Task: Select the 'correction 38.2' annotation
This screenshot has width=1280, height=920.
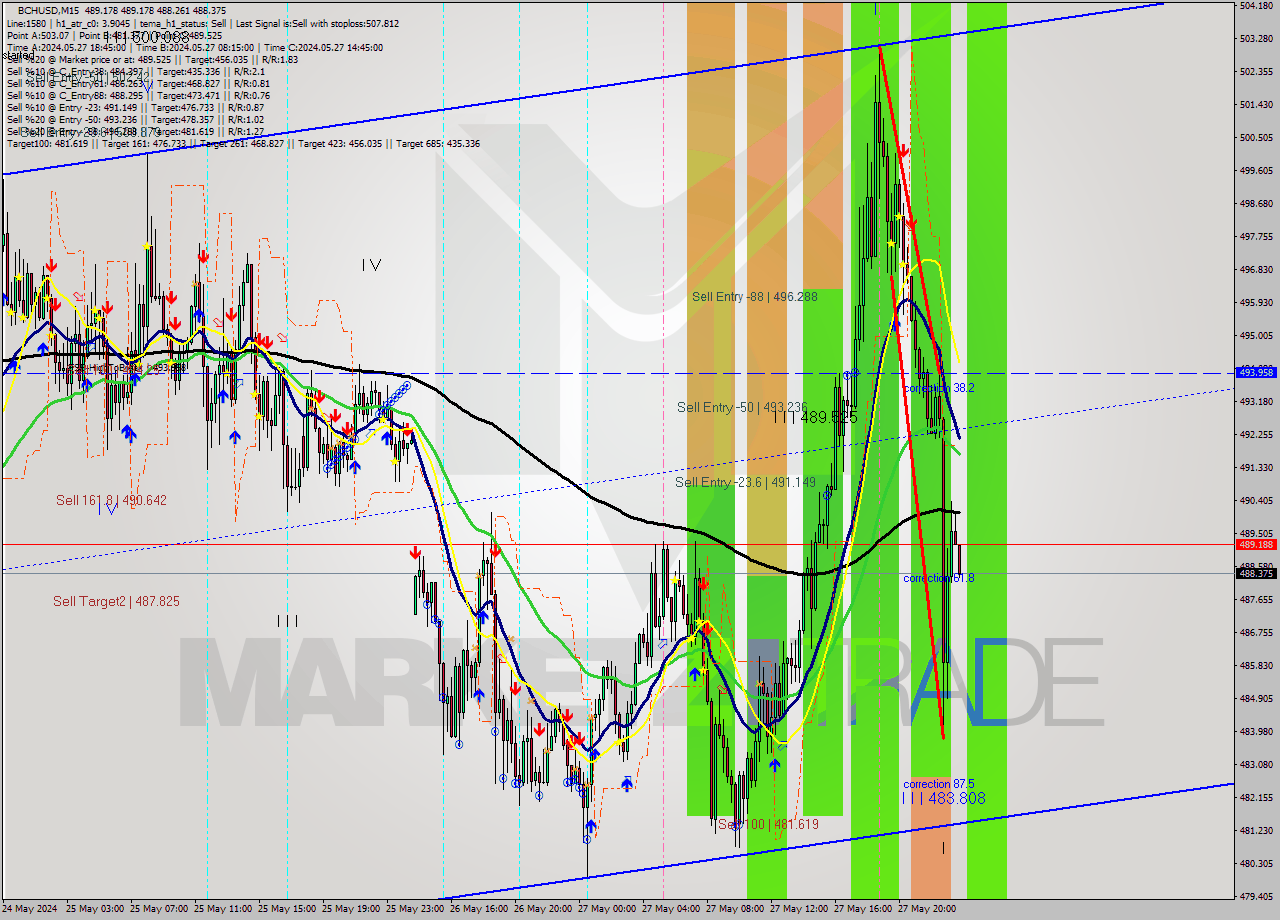Action: pos(938,387)
